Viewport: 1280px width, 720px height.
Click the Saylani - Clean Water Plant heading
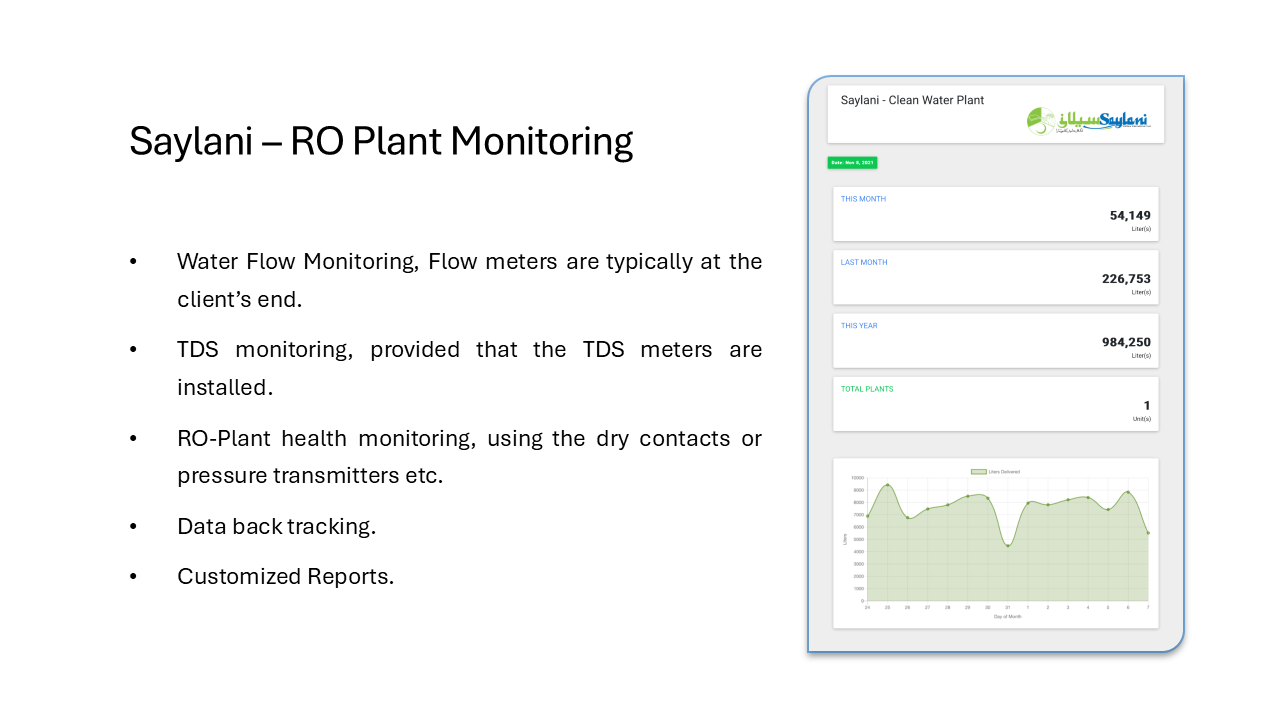point(912,100)
